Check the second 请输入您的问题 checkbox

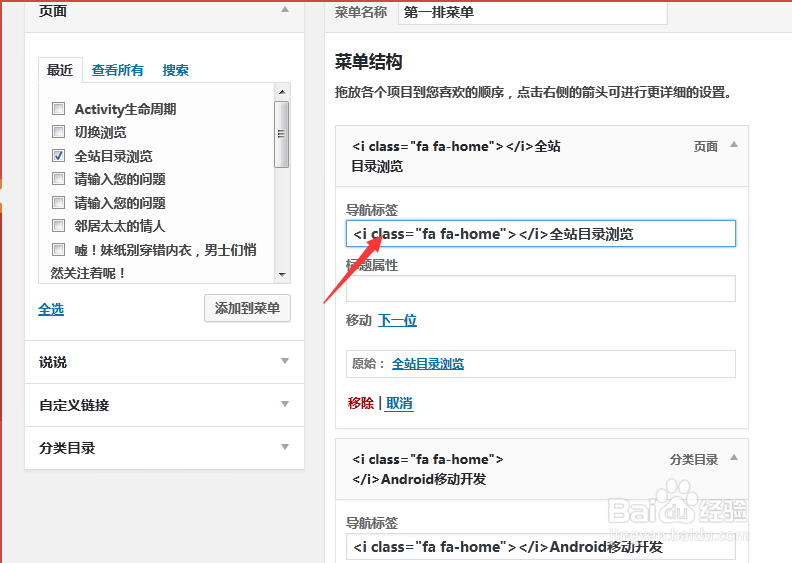click(59, 202)
